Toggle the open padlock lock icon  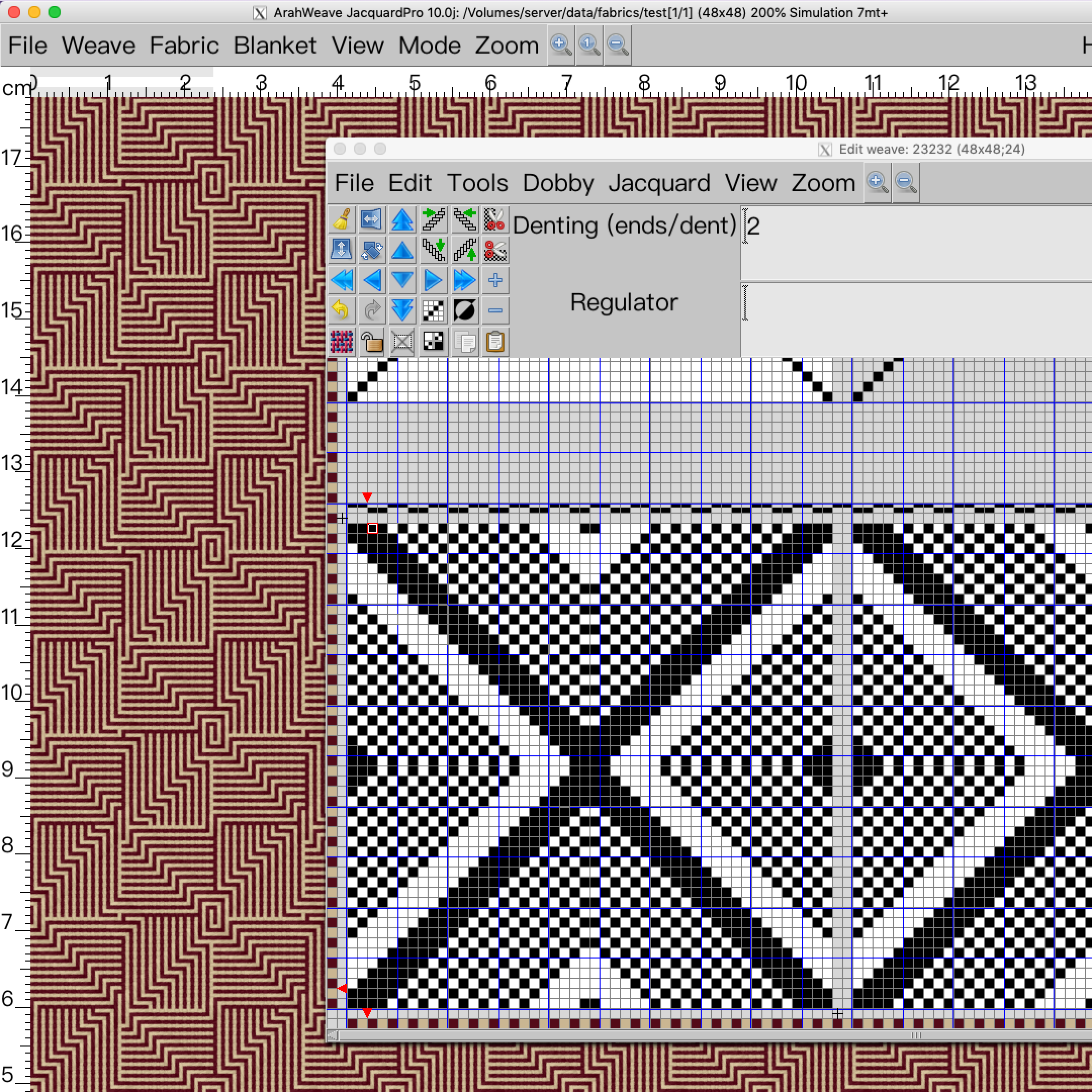pyautogui.click(x=372, y=342)
